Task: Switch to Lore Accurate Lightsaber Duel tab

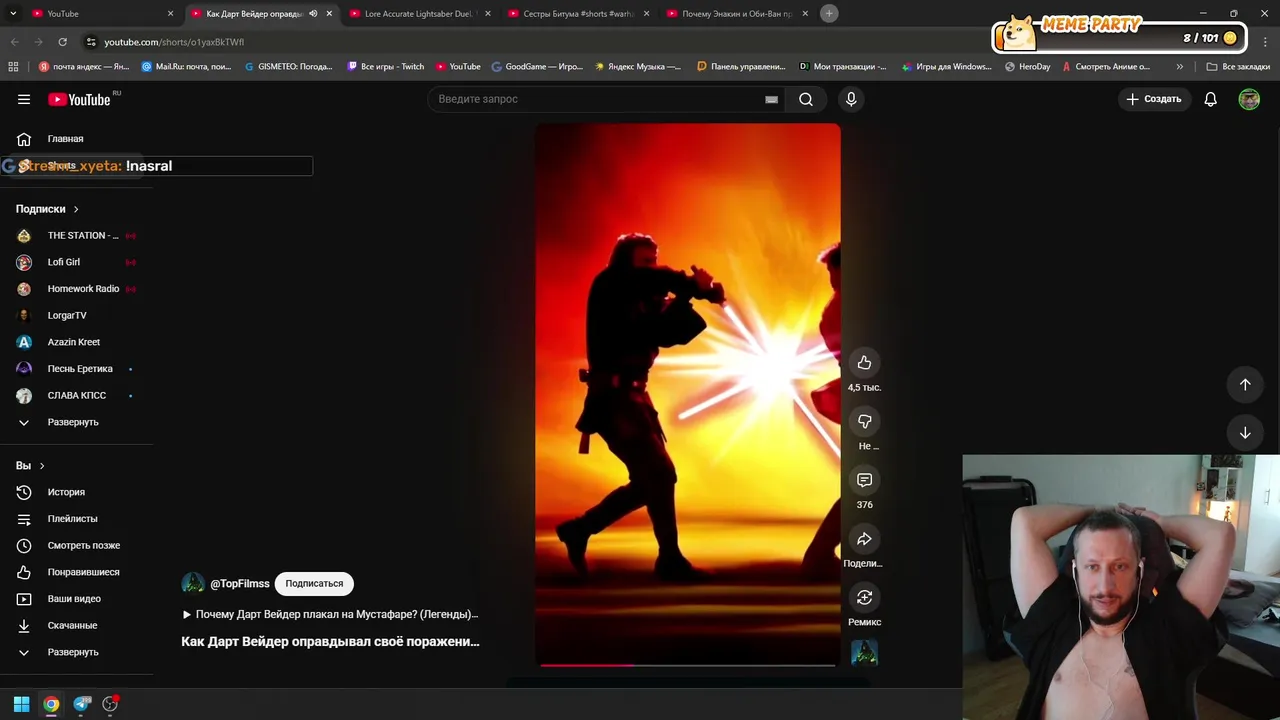Action: [x=421, y=14]
